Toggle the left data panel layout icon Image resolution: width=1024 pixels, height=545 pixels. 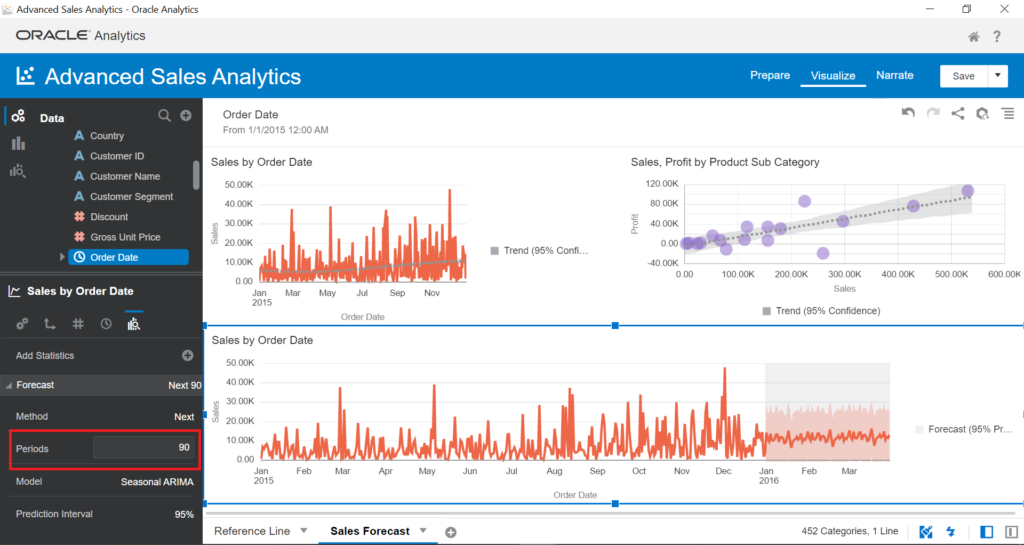click(987, 532)
